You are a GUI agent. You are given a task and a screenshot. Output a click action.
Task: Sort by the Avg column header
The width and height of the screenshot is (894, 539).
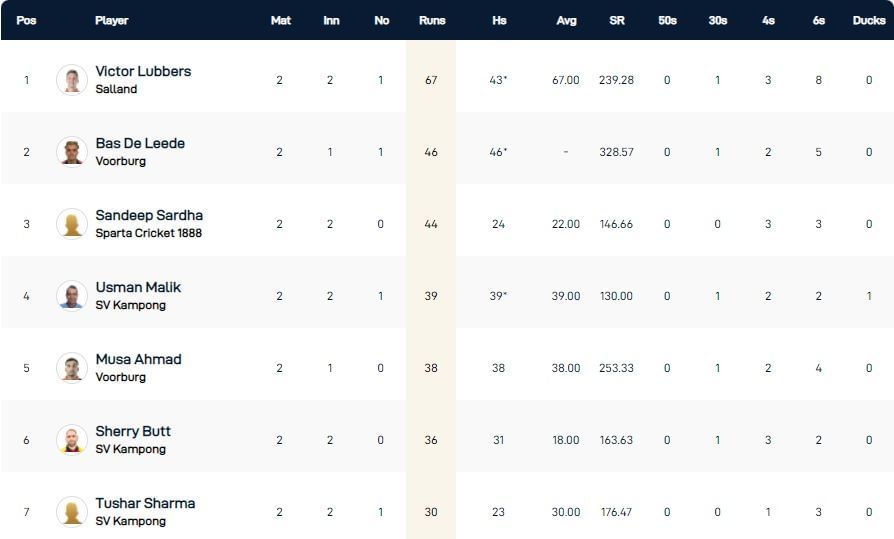point(566,20)
